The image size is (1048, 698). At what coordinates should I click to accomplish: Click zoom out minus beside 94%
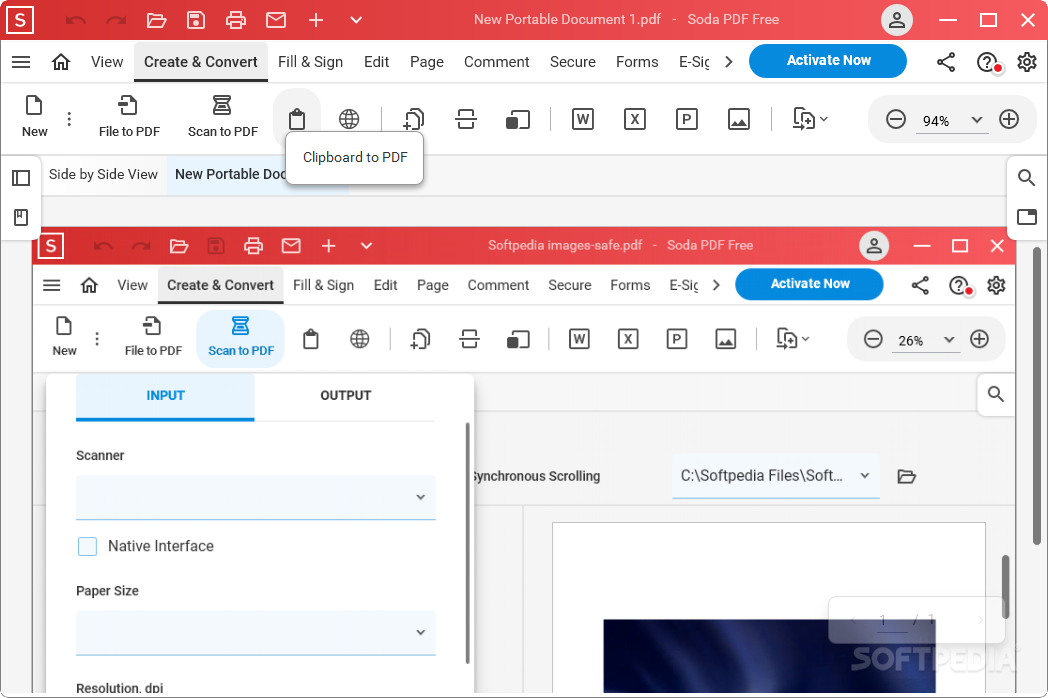(896, 120)
